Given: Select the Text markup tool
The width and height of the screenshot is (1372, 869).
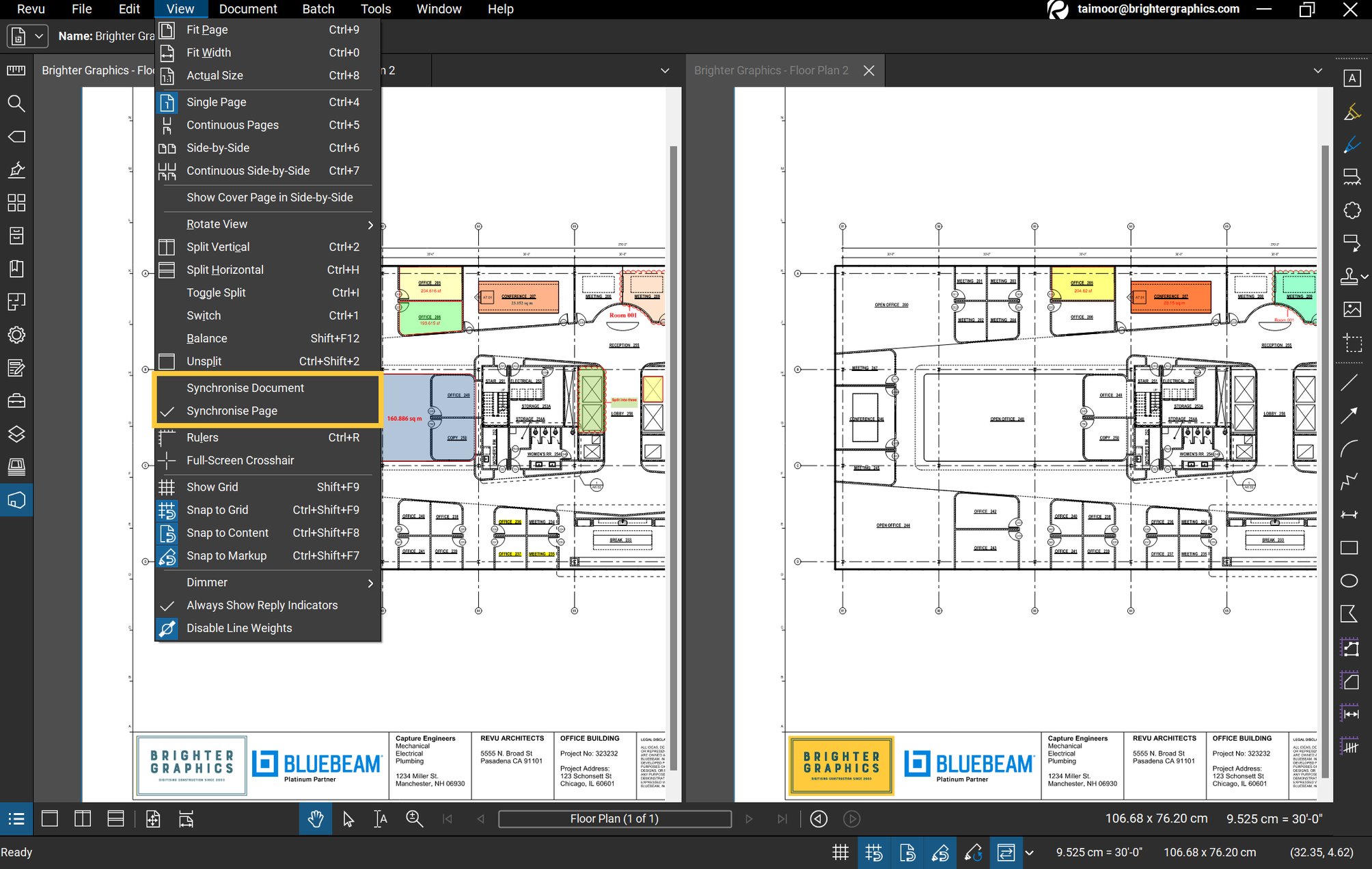Looking at the screenshot, I should coord(1352,79).
